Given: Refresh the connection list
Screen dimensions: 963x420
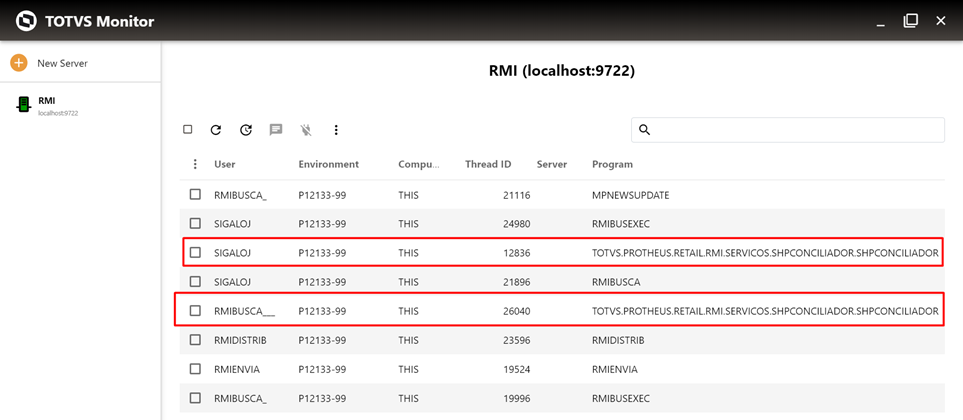Looking at the screenshot, I should [216, 130].
